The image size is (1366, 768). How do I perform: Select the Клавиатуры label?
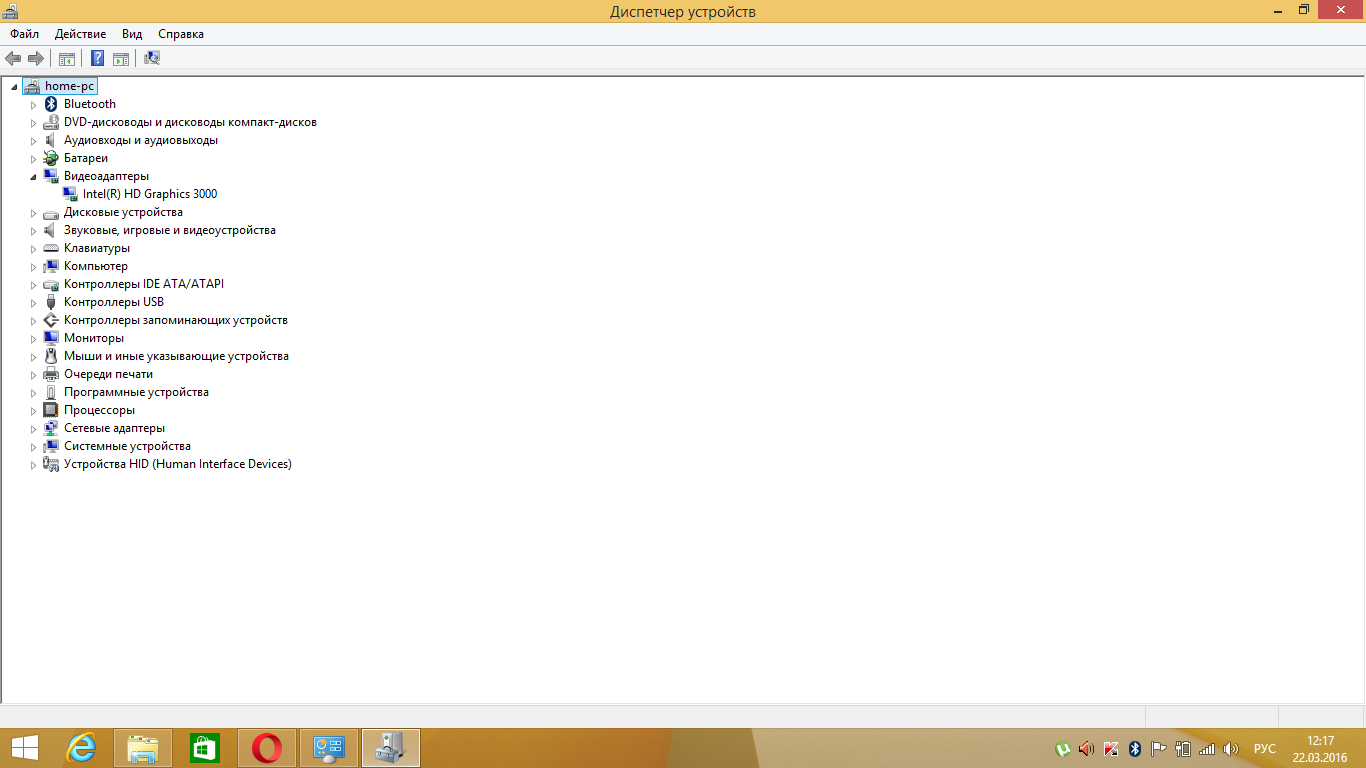point(97,248)
